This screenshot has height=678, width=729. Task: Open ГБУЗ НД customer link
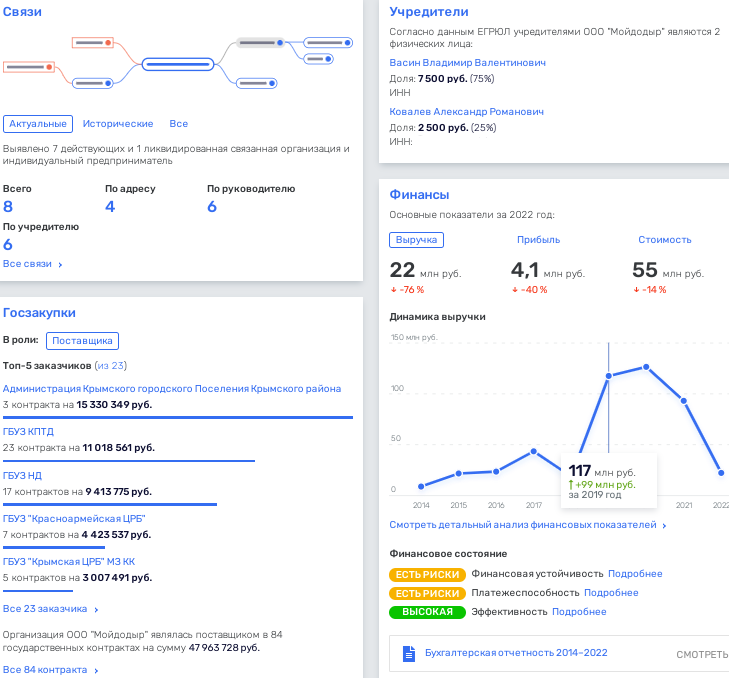point(22,476)
